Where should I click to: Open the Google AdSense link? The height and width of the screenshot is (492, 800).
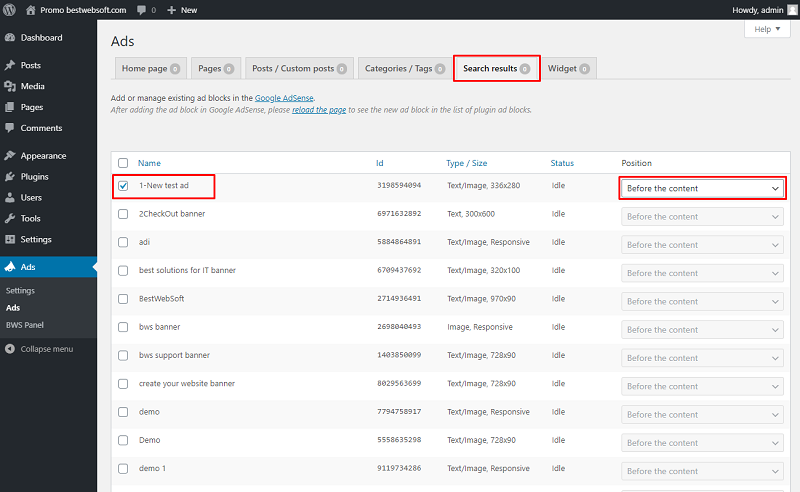coord(284,98)
